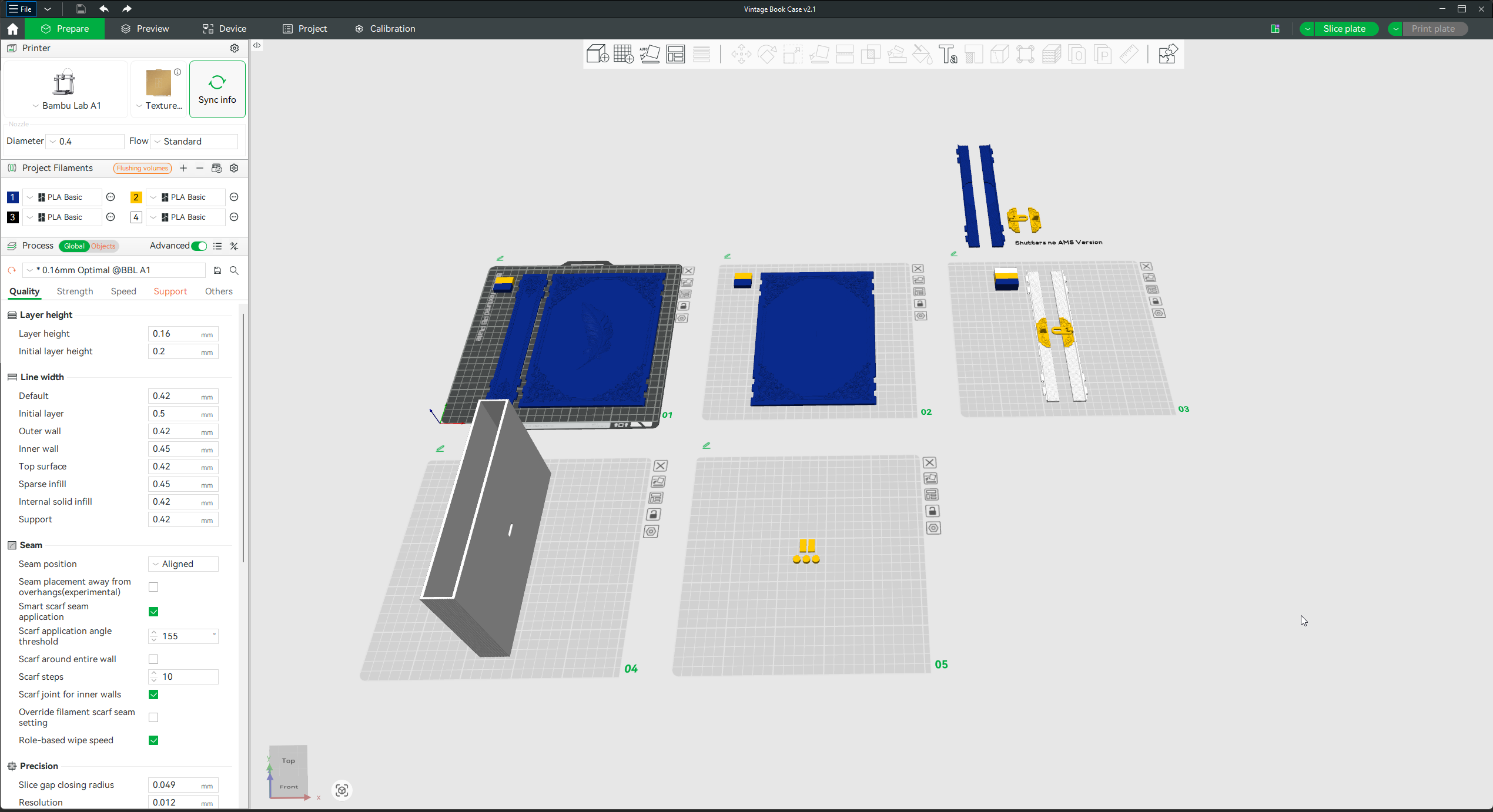Enable Scarf around entire wall checkbox
Viewport: 1493px width, 812px height.
click(x=153, y=659)
